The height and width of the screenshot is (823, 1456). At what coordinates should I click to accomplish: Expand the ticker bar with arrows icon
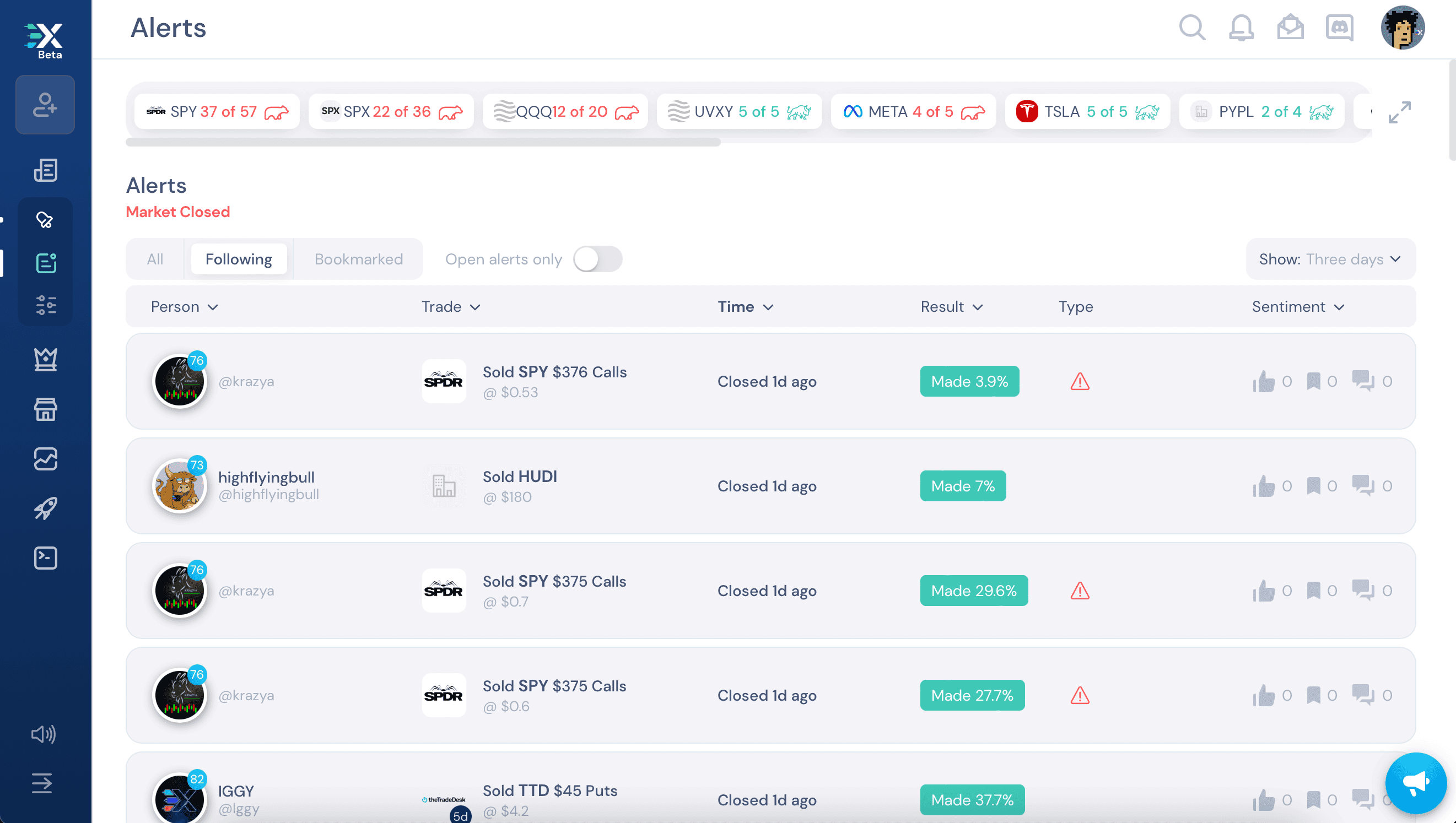[1399, 112]
